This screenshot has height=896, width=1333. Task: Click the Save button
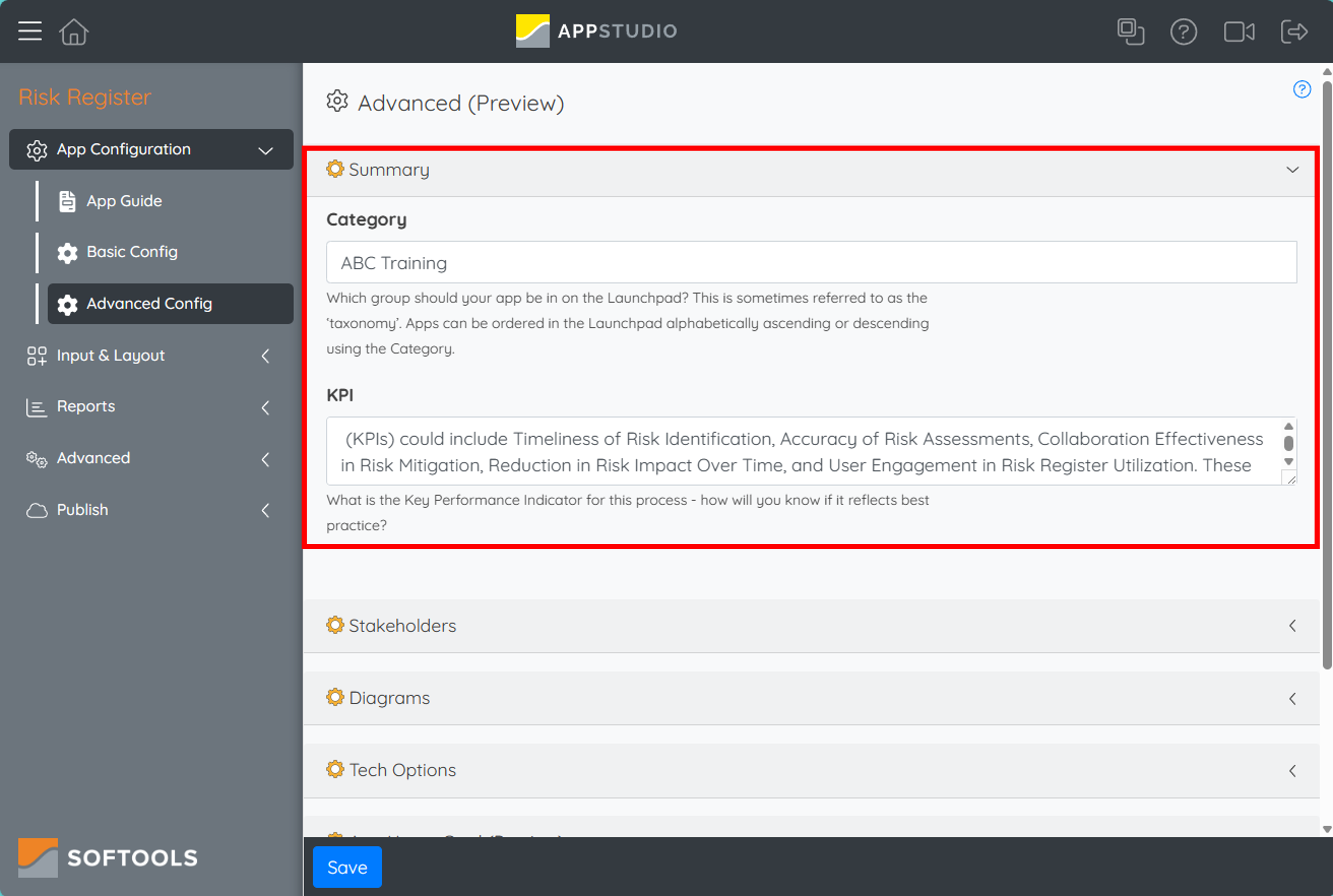[347, 867]
